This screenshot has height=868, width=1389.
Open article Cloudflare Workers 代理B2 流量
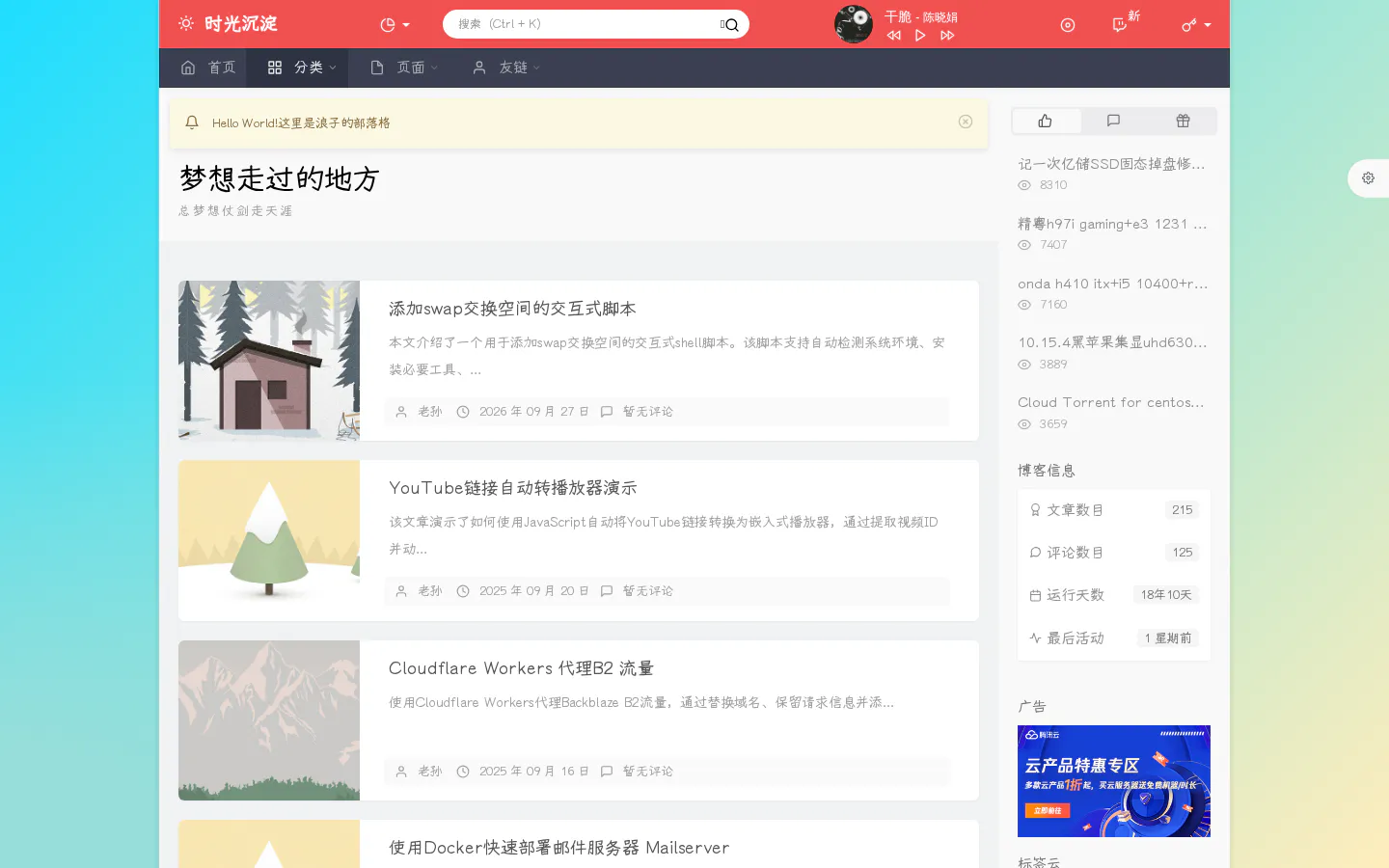[521, 668]
